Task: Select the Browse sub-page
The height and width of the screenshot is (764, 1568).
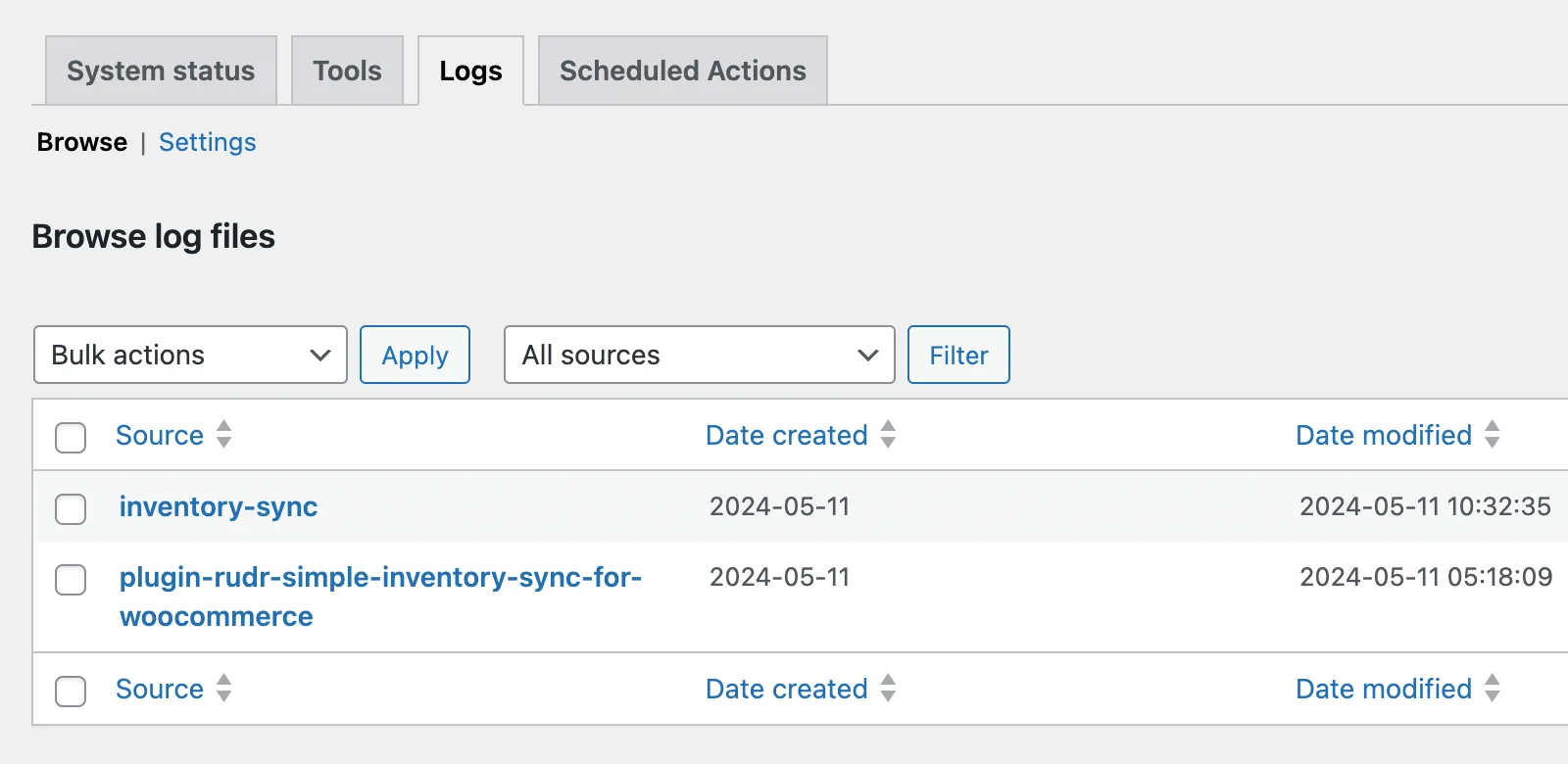Action: [x=82, y=142]
